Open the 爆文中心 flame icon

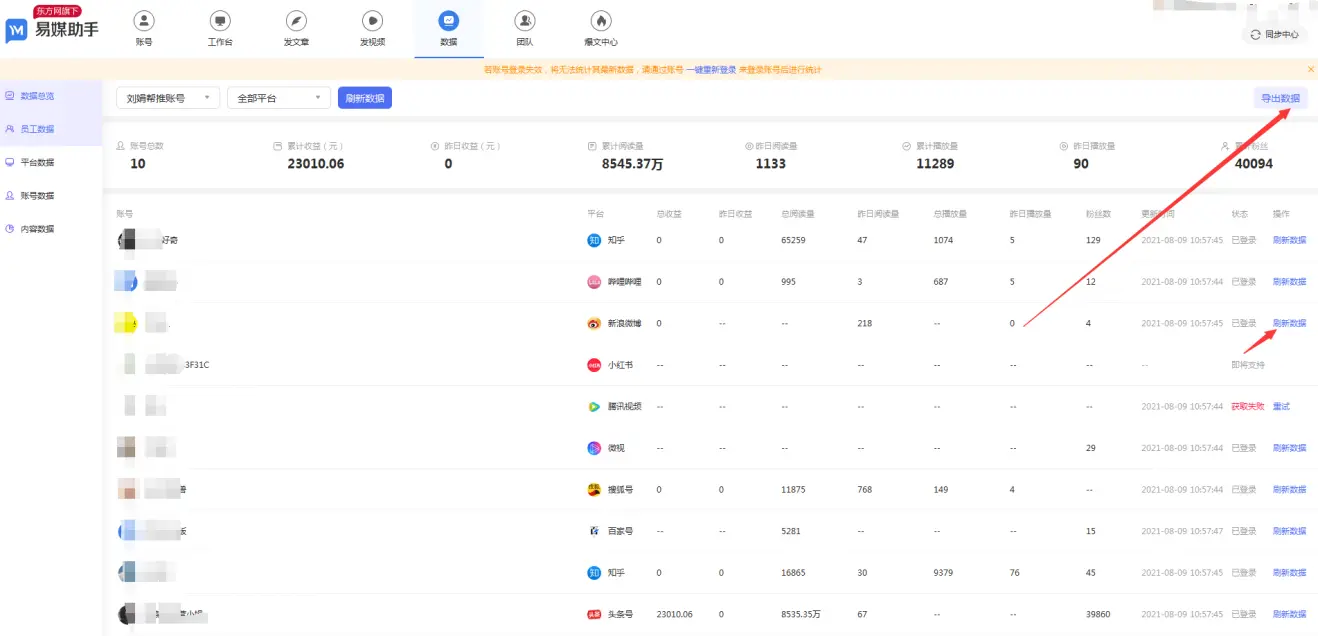coord(601,20)
